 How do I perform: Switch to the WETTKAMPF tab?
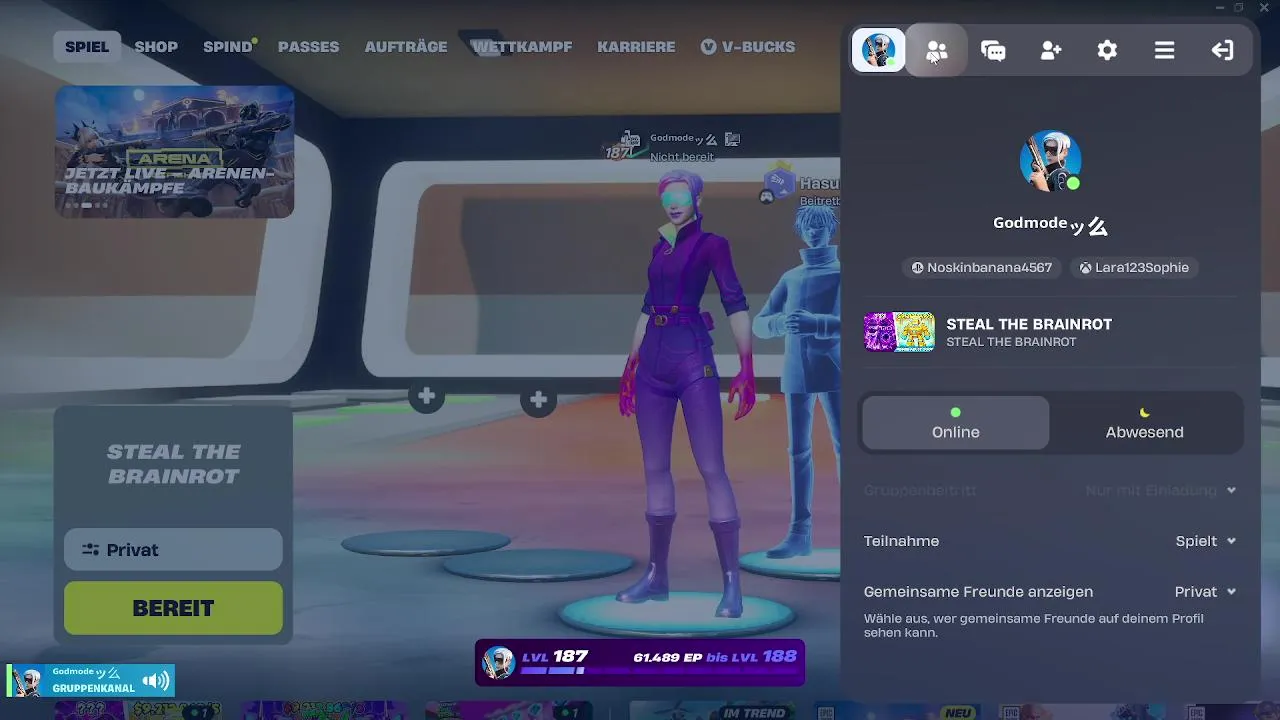[522, 47]
